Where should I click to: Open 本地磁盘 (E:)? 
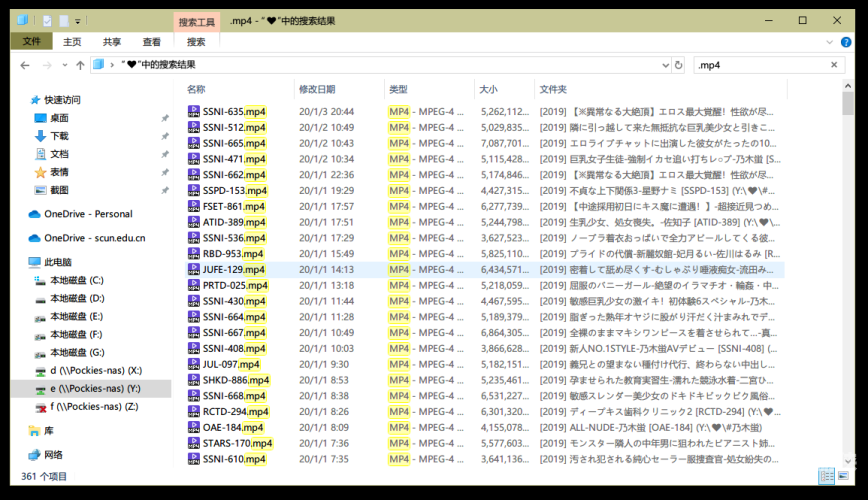(x=76, y=316)
